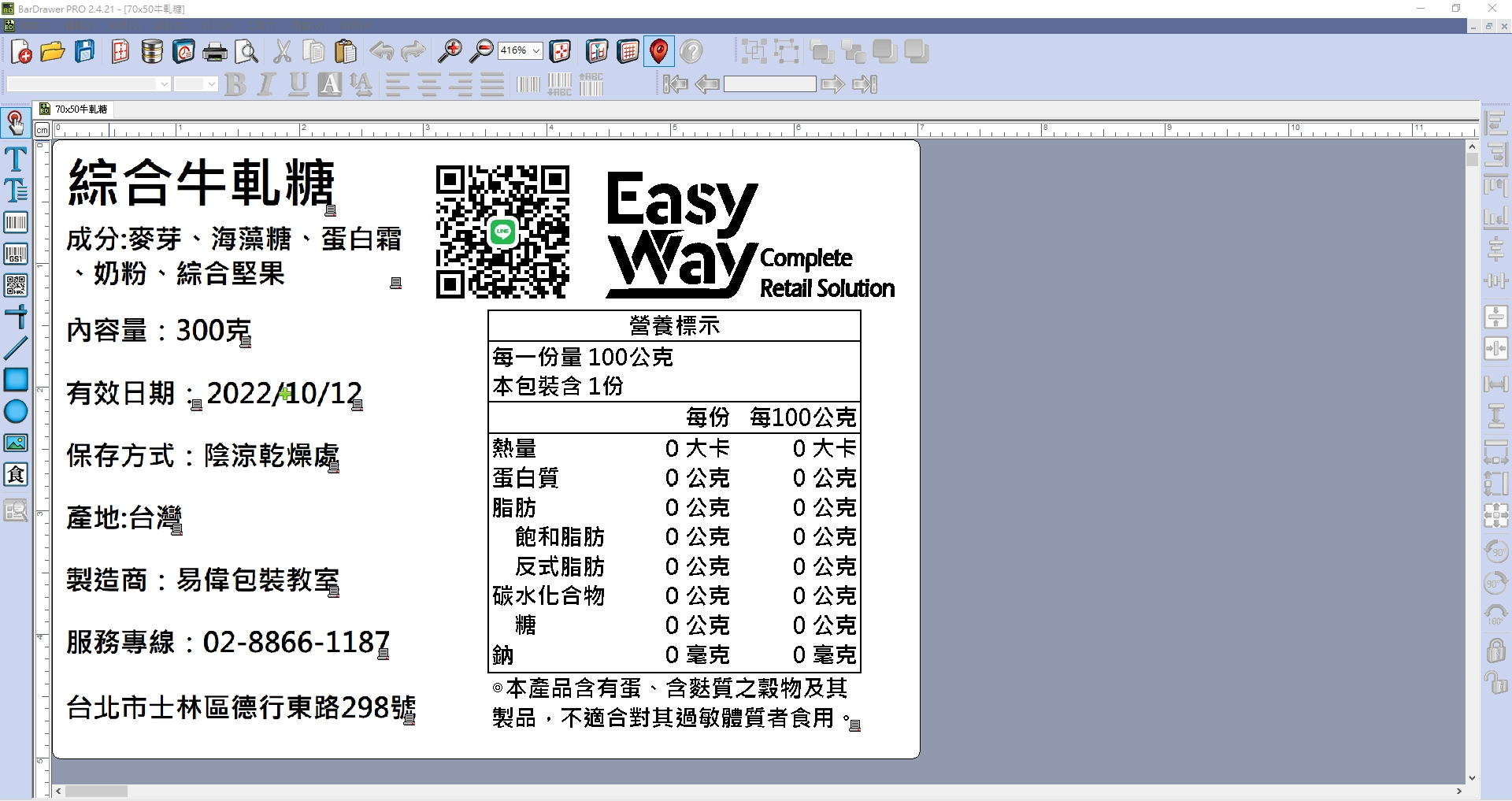Toggle the pointer selection tool
Image resolution: width=1512 pixels, height=801 pixels.
click(15, 123)
